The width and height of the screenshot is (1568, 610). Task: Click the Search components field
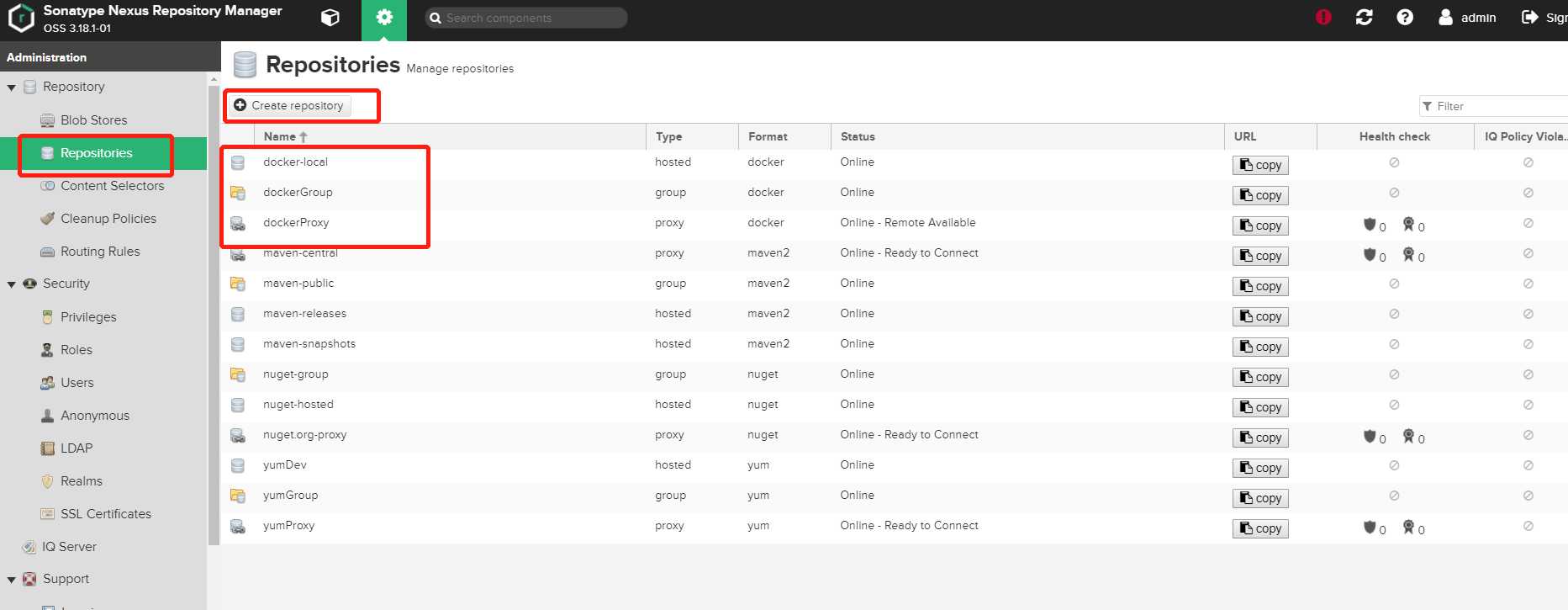pyautogui.click(x=526, y=18)
